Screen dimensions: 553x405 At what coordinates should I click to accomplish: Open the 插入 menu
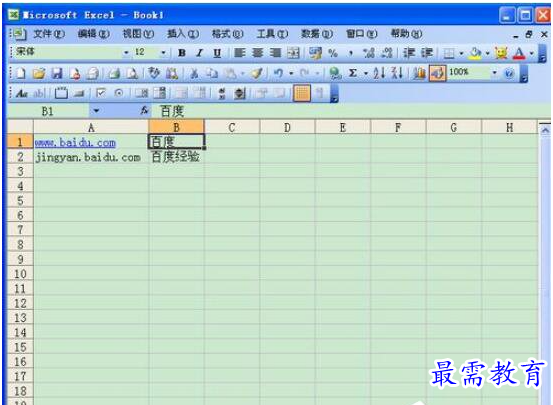click(x=183, y=34)
